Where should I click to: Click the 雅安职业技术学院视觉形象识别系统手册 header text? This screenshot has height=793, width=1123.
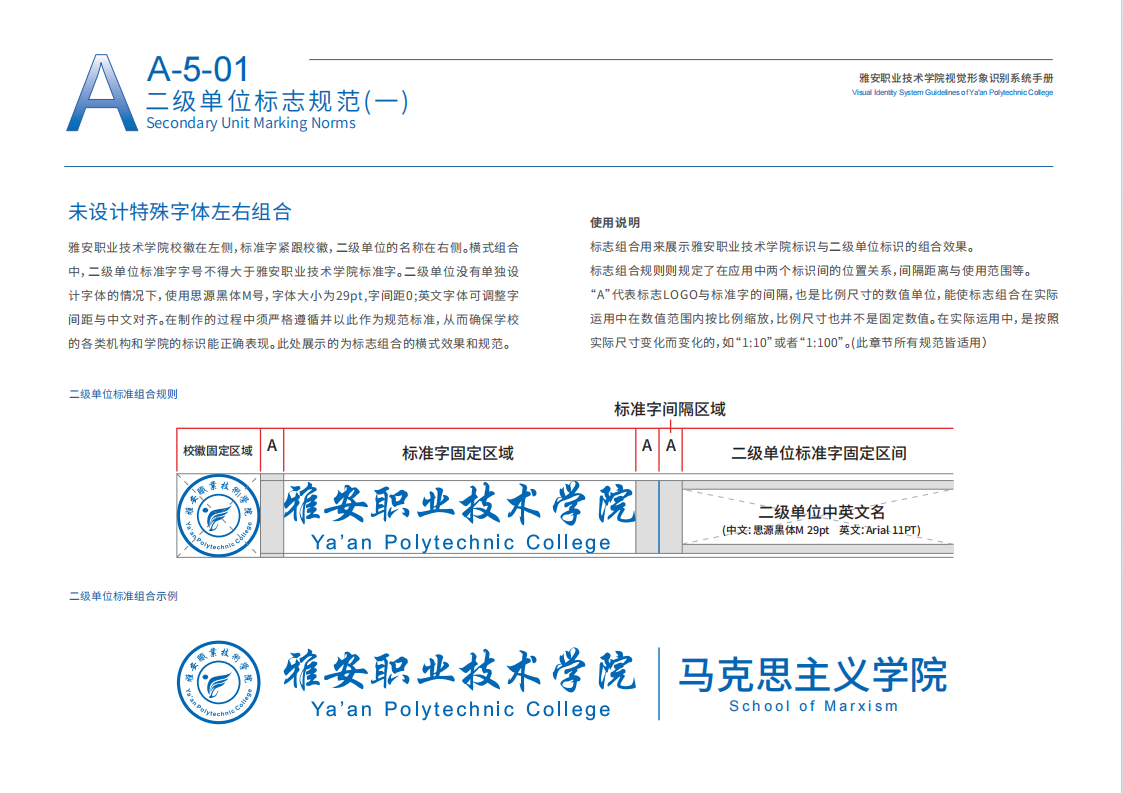(x=955, y=78)
